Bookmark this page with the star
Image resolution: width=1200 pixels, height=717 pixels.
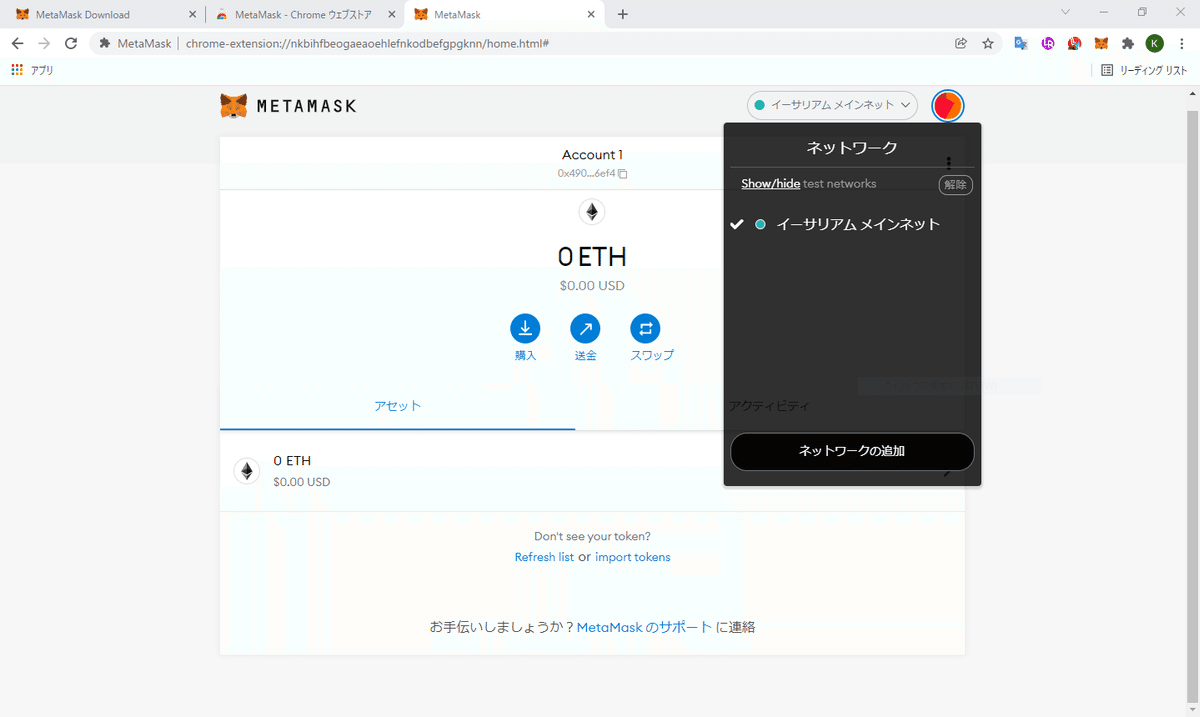[x=988, y=43]
